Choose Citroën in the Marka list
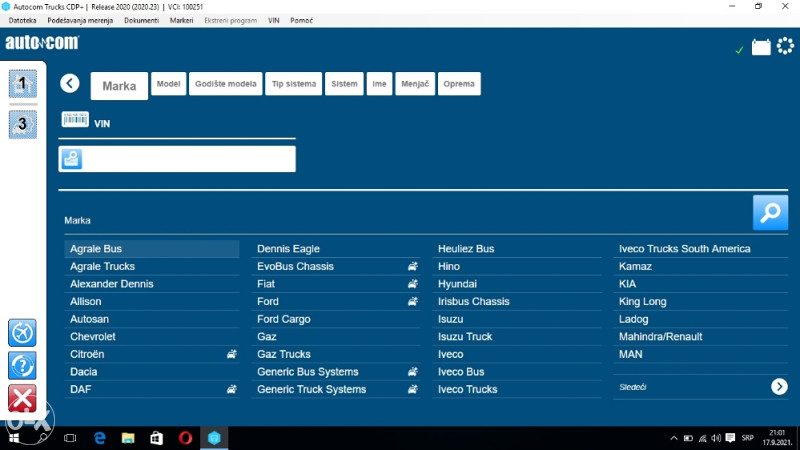The width and height of the screenshot is (800, 450). [87, 354]
